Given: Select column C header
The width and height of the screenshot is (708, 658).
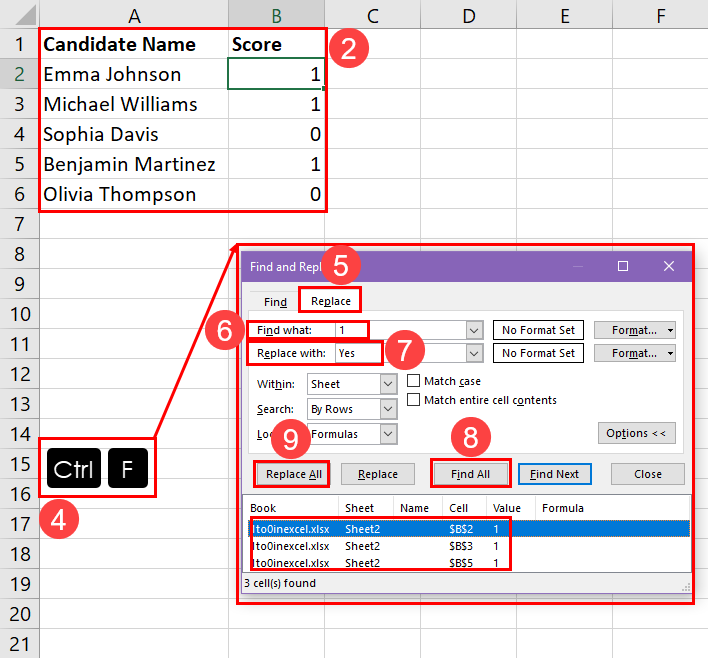Looking at the screenshot, I should [373, 15].
